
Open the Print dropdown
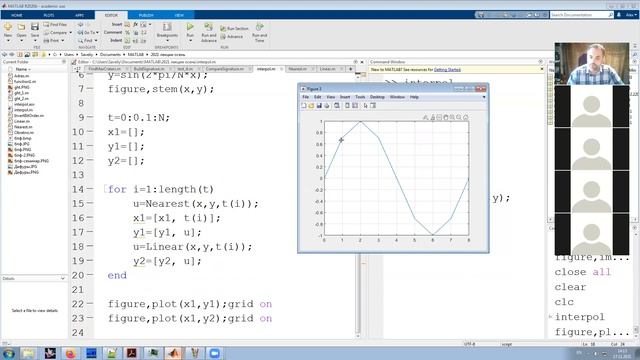(62, 41)
